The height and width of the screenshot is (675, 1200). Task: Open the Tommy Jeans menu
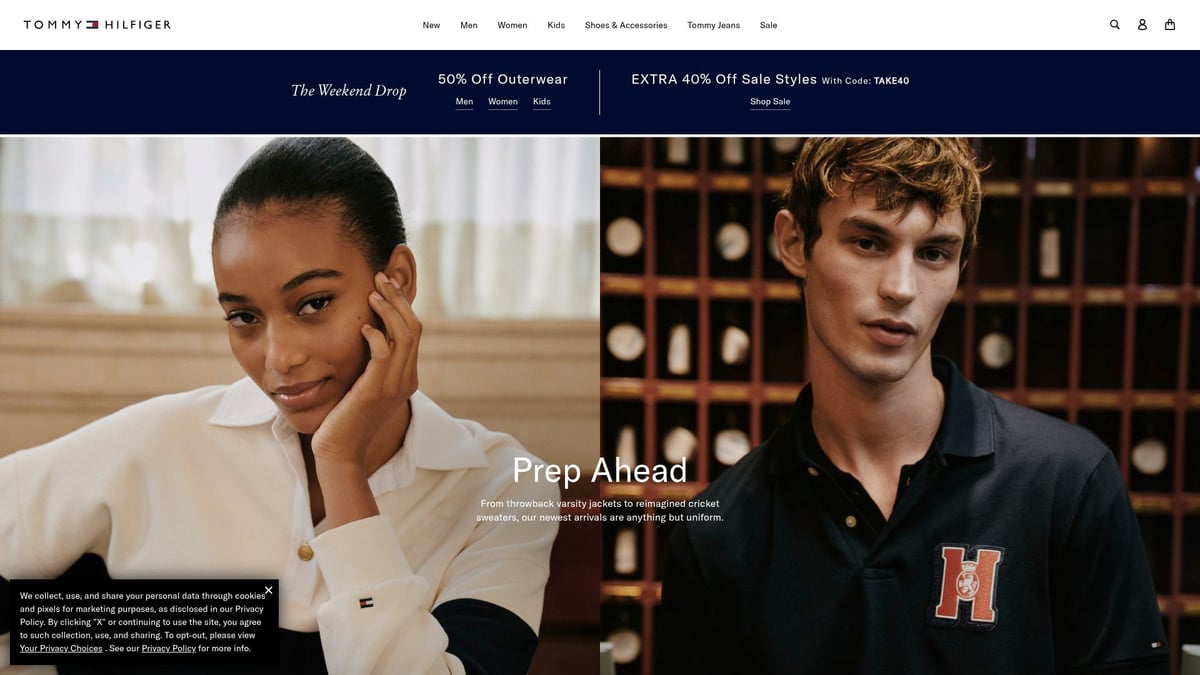714,25
